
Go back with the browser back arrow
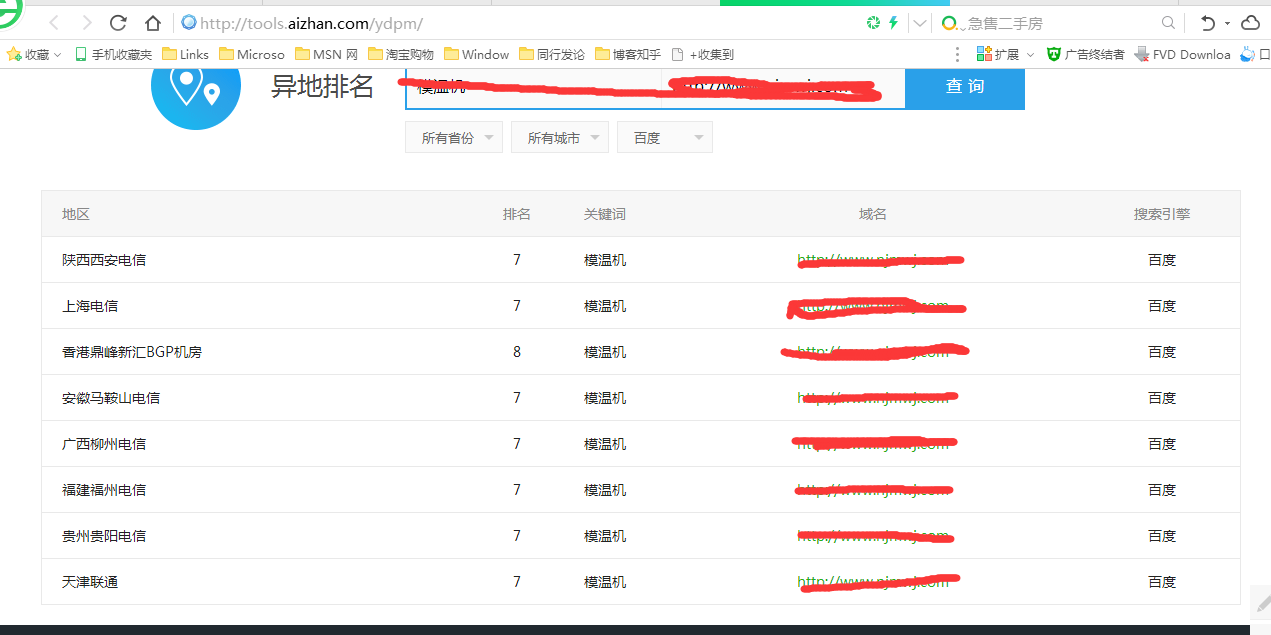[x=54, y=23]
